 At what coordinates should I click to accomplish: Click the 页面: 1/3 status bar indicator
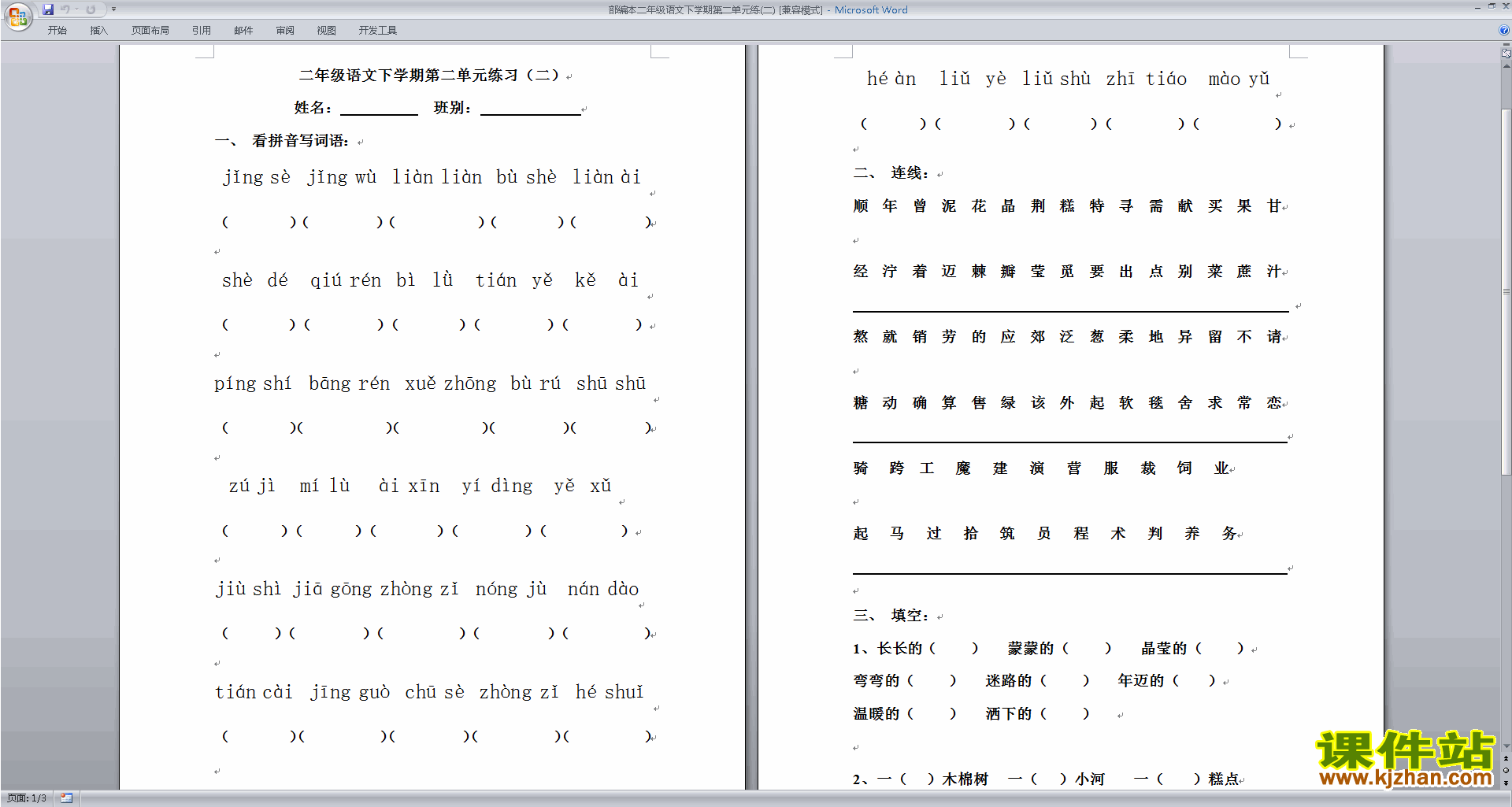coord(27,798)
